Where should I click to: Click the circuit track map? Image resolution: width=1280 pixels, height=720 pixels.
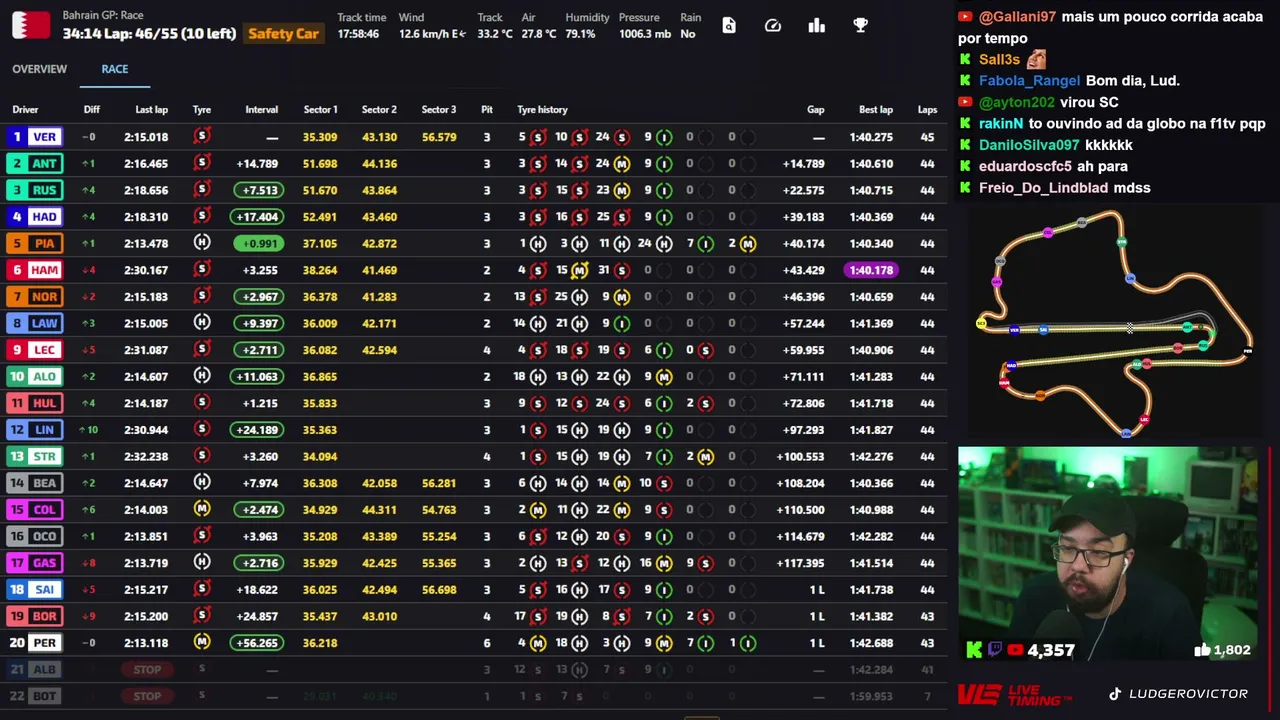coord(1117,325)
